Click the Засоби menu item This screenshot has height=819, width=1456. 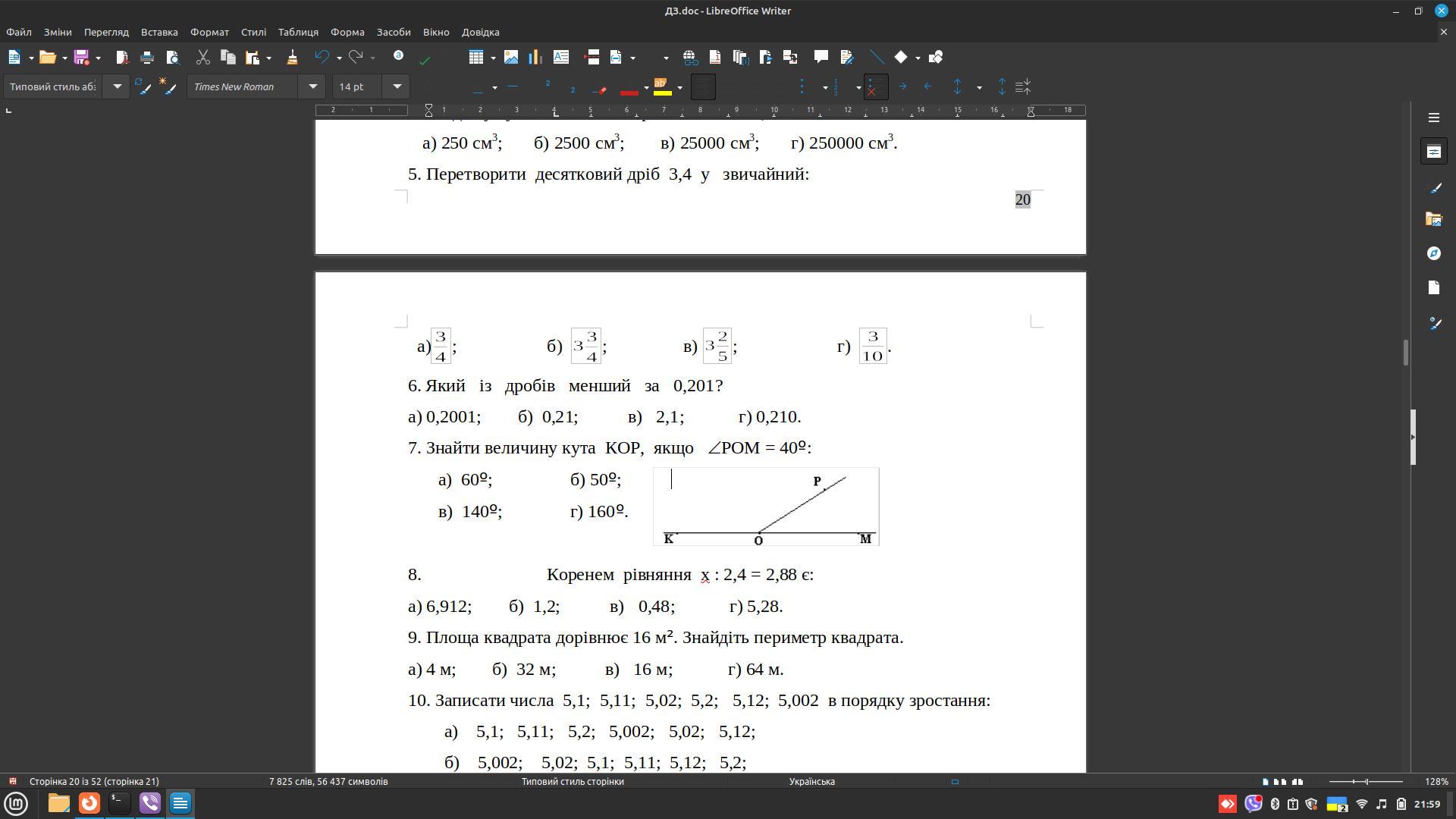click(x=393, y=31)
